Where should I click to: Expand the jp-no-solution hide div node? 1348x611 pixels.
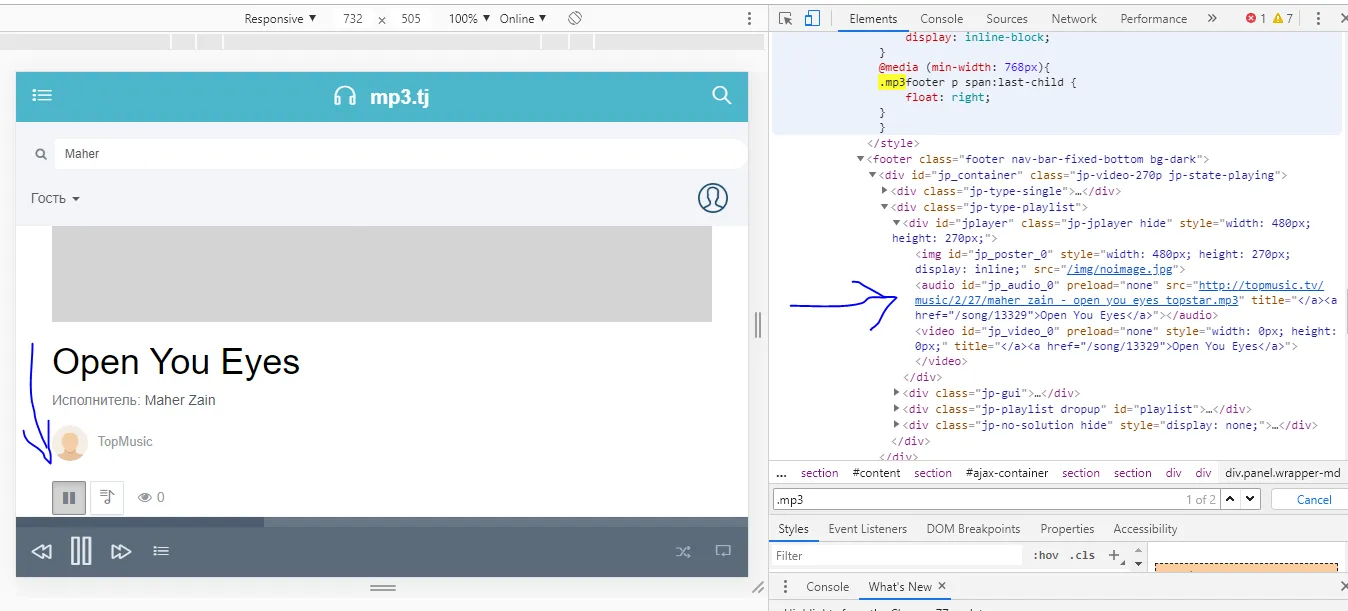(x=896, y=425)
